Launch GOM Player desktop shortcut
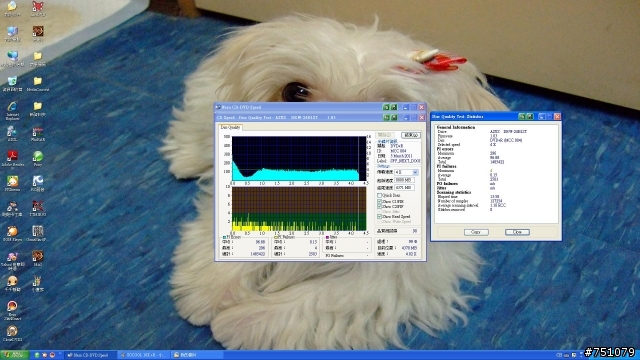This screenshot has width=640, height=360. pyautogui.click(x=12, y=233)
